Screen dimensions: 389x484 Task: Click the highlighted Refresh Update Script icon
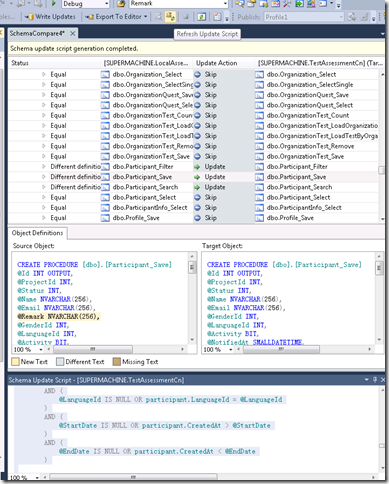point(170,17)
